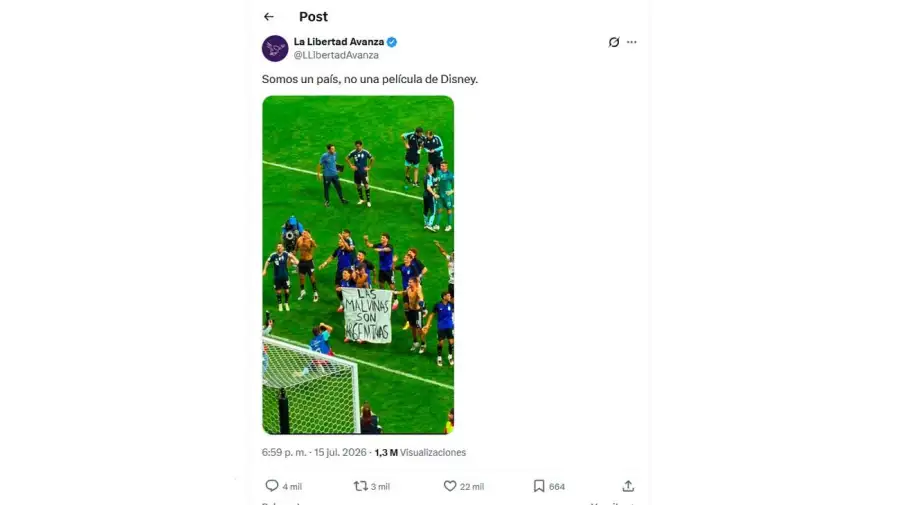This screenshot has width=900, height=505.
Task: Open the Grok circle-slash icon
Action: click(x=614, y=42)
